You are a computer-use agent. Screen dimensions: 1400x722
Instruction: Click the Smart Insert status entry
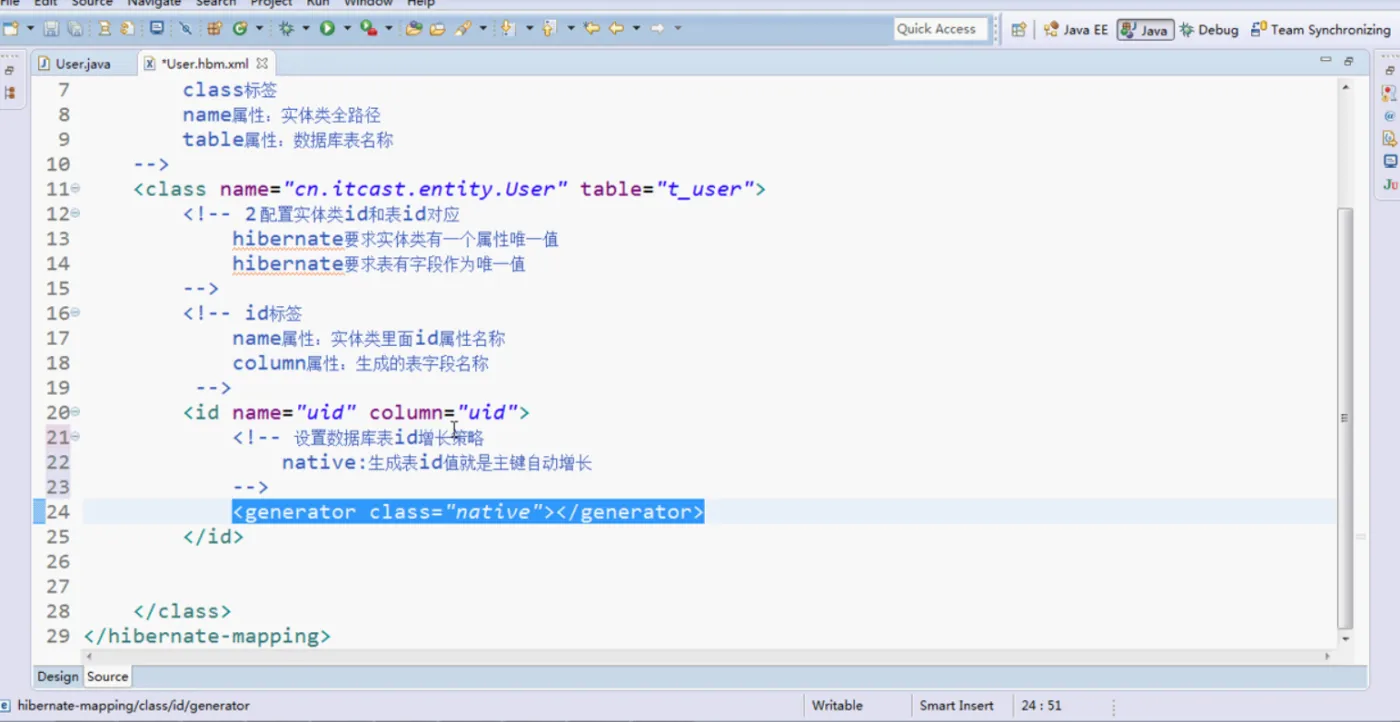956,705
